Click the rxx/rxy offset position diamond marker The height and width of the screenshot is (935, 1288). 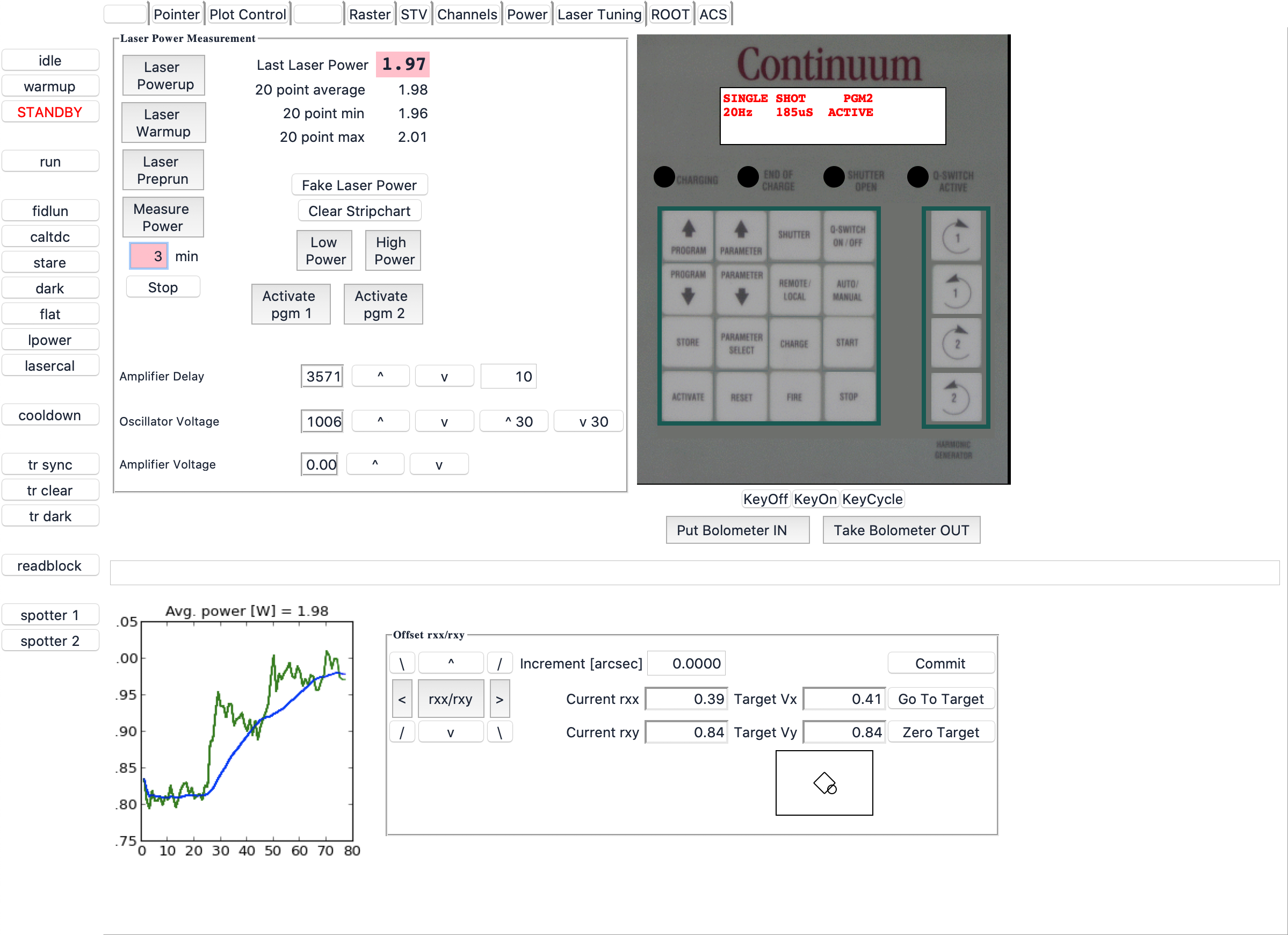[x=824, y=783]
